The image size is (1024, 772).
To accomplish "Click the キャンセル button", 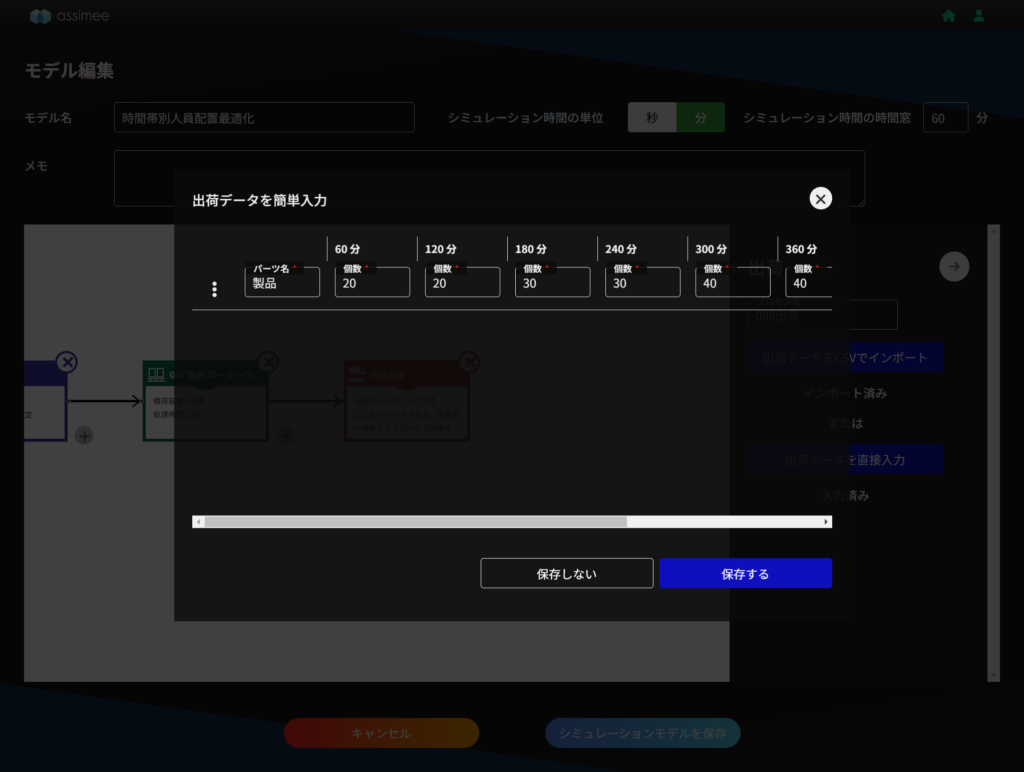I will [381, 733].
